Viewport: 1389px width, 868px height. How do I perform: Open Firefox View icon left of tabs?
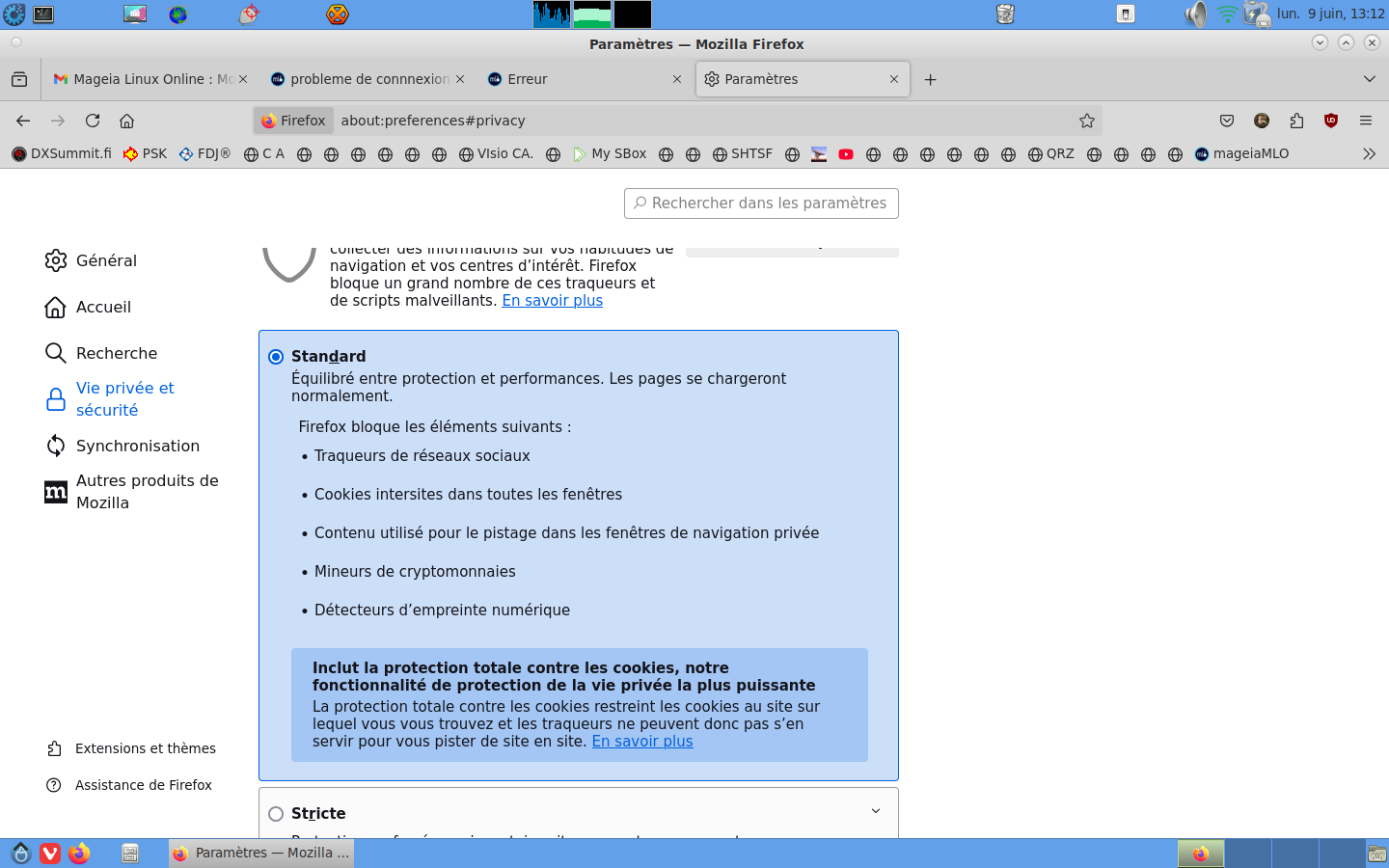pos(19,79)
